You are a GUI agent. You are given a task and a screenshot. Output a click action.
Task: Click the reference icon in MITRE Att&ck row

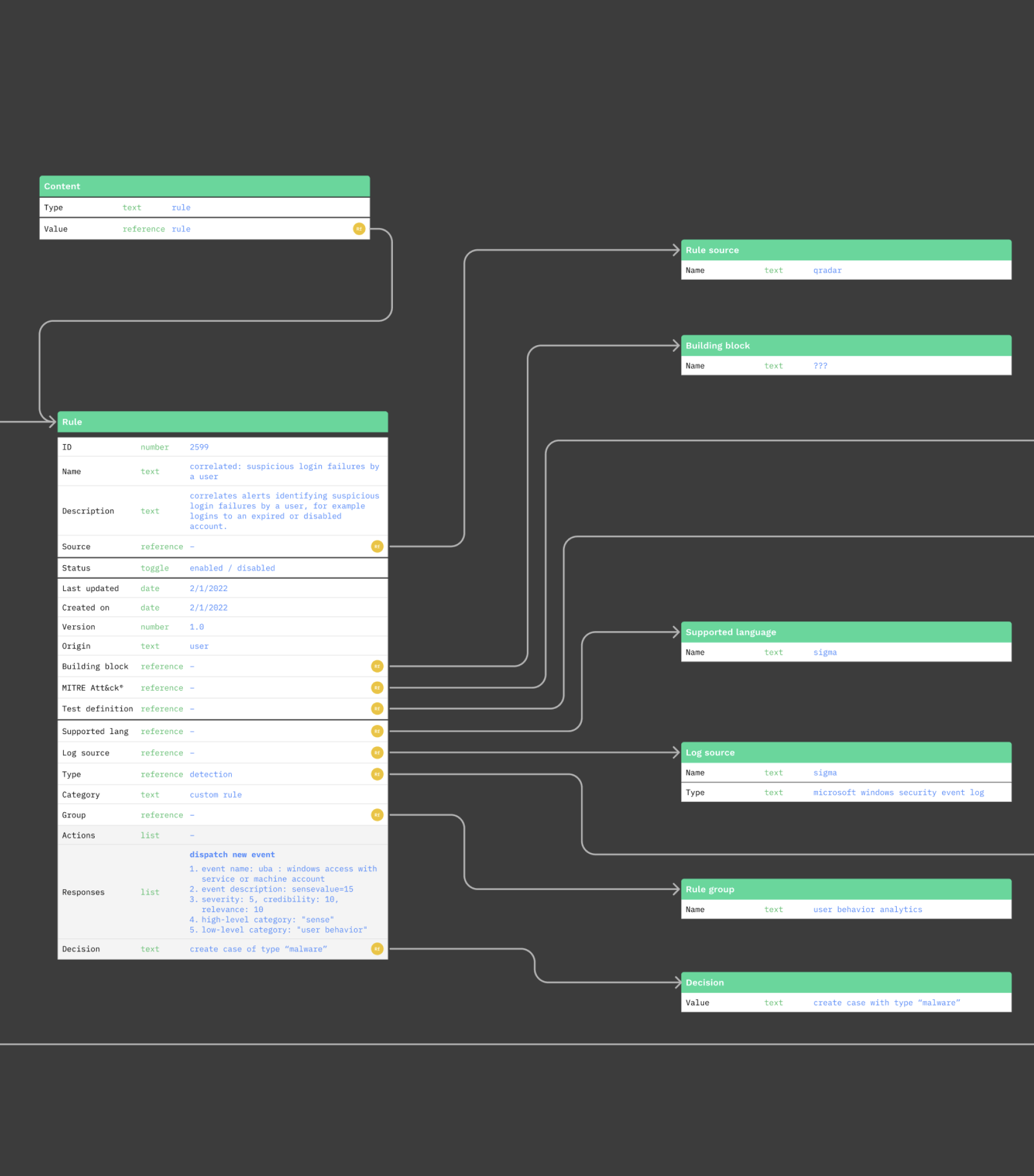click(377, 688)
